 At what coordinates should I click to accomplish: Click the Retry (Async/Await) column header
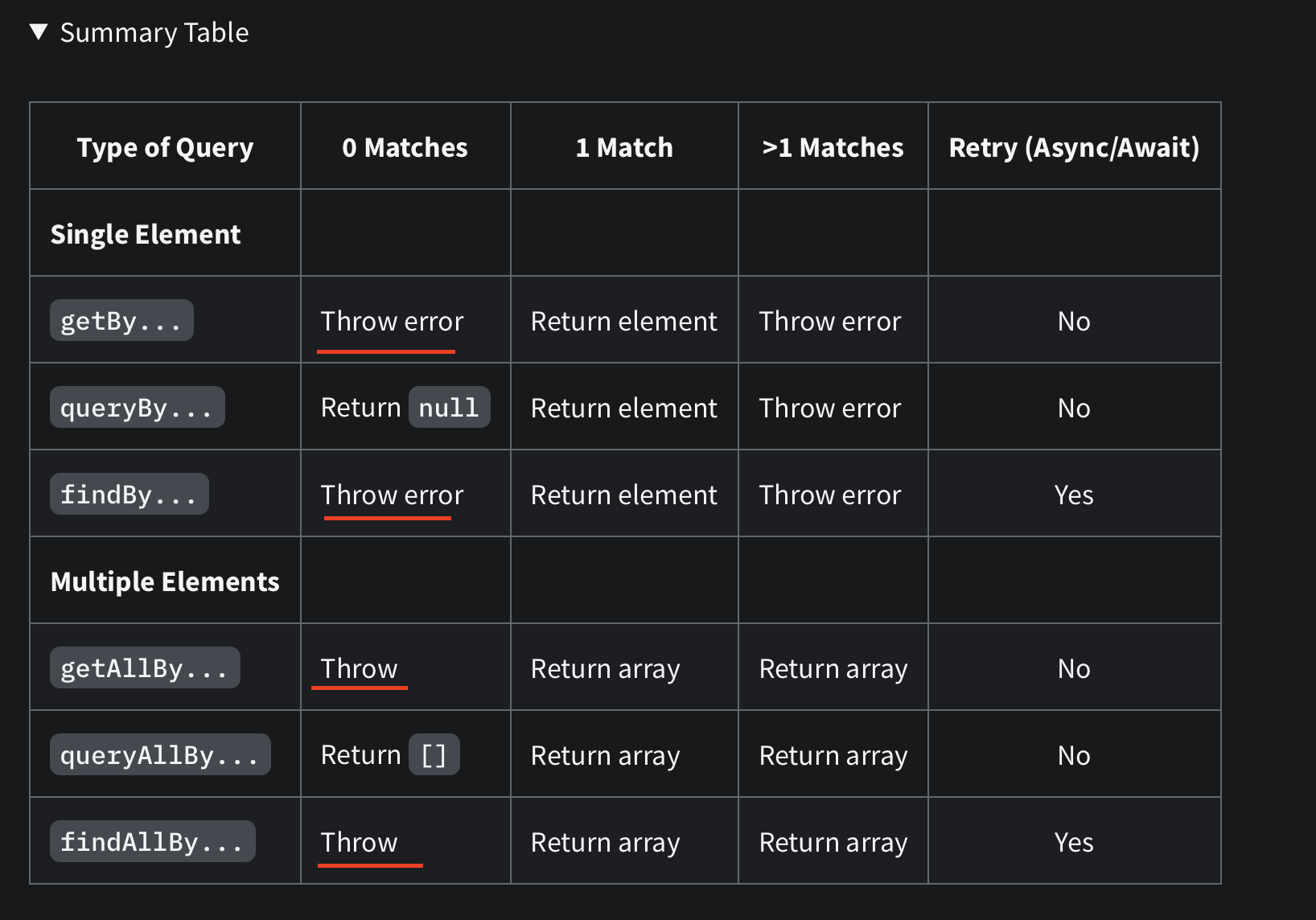coord(1074,147)
